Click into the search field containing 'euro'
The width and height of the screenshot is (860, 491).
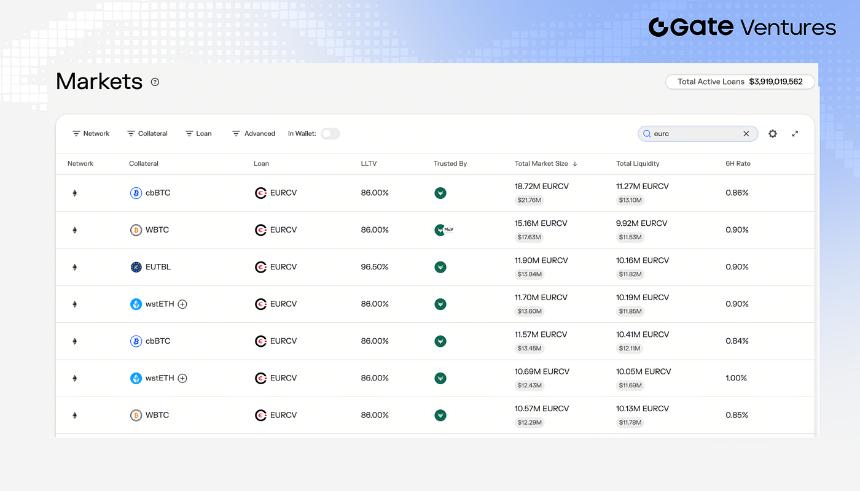[x=698, y=133]
